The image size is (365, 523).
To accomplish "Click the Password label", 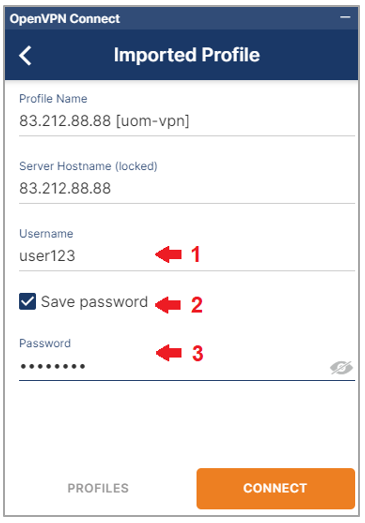I will pyautogui.click(x=45, y=343).
